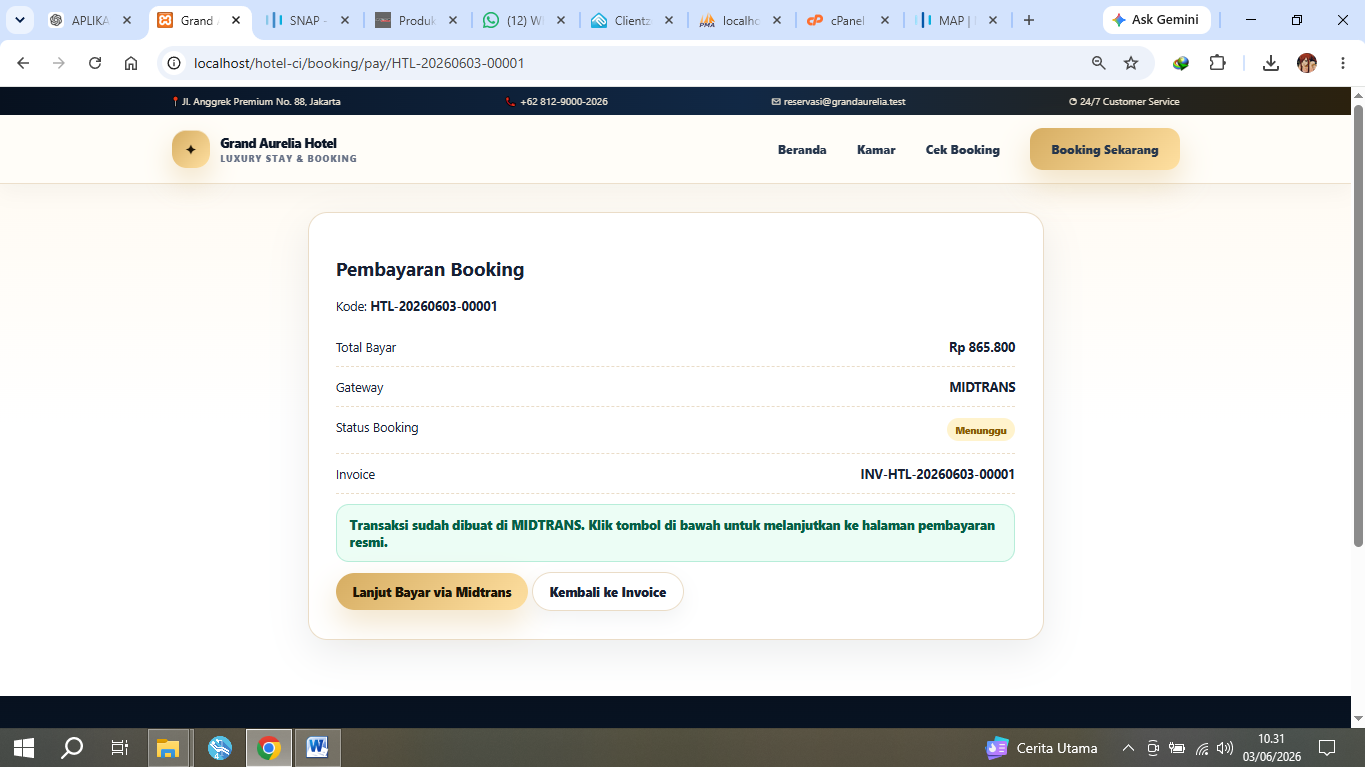Click the total amount Rp 865.800
This screenshot has width=1365, height=767.
(982, 347)
